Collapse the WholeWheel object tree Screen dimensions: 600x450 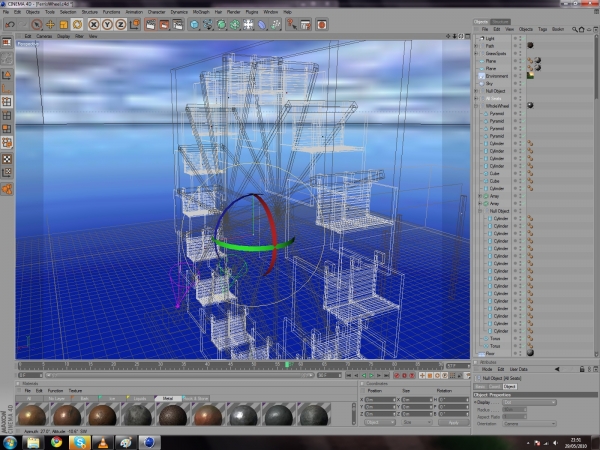(x=476, y=106)
